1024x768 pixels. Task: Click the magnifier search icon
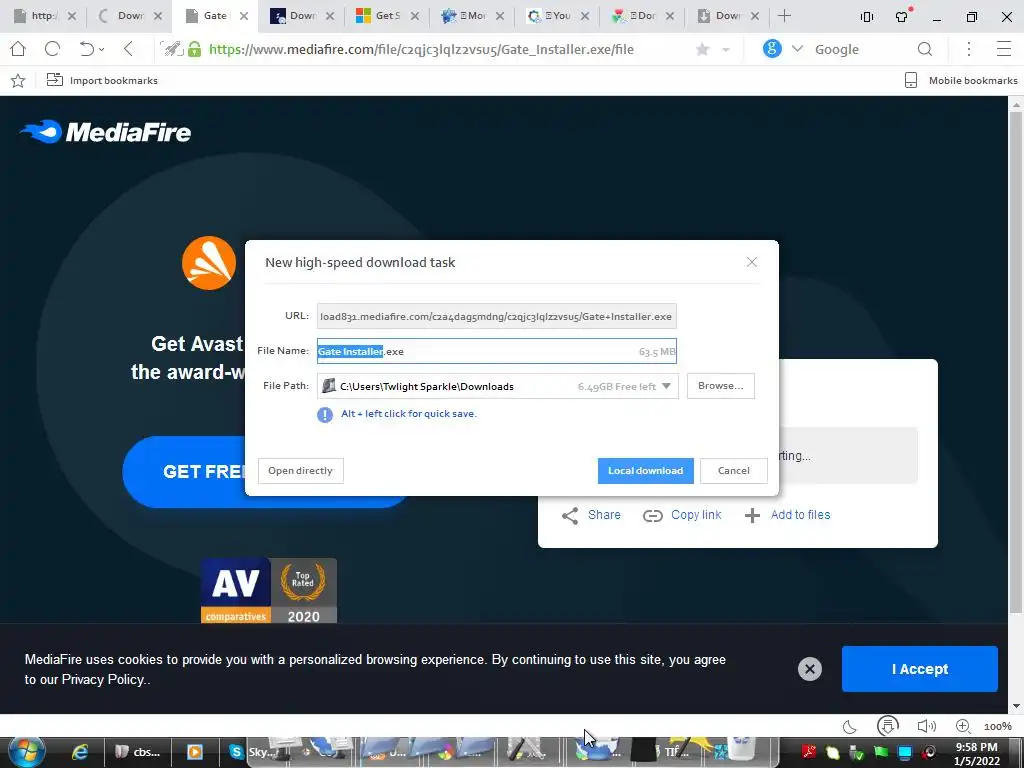pos(925,49)
